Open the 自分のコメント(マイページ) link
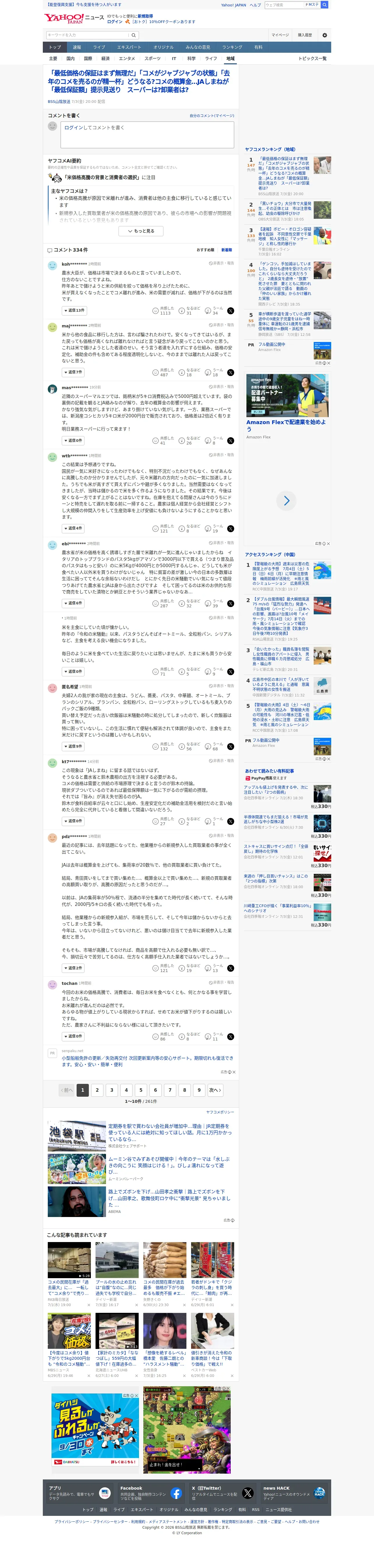 click(x=211, y=116)
